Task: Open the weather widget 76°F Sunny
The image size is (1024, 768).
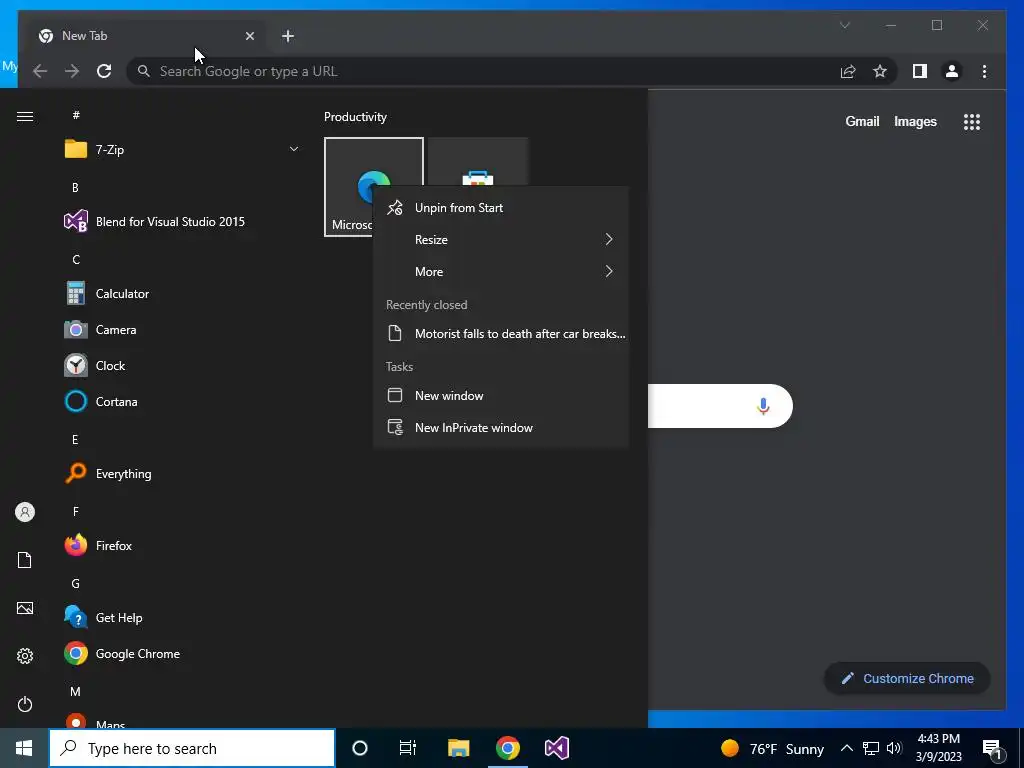Action: (773, 748)
